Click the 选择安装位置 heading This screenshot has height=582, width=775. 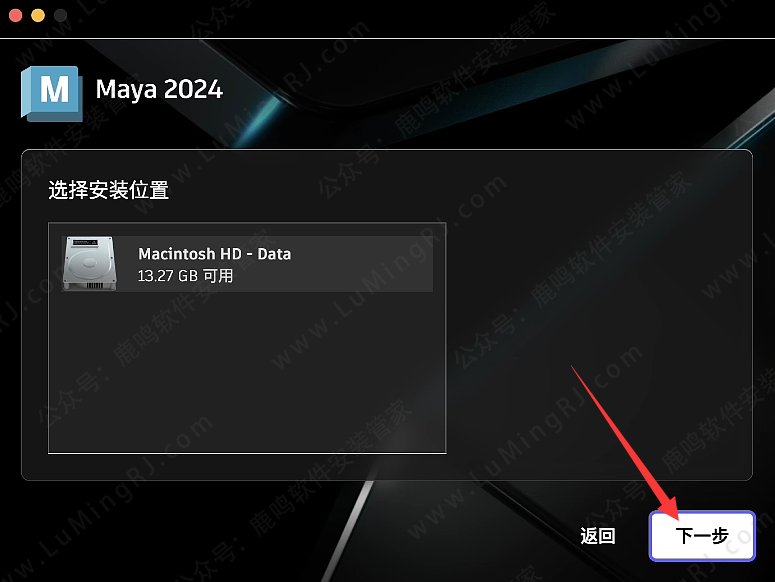(x=109, y=190)
